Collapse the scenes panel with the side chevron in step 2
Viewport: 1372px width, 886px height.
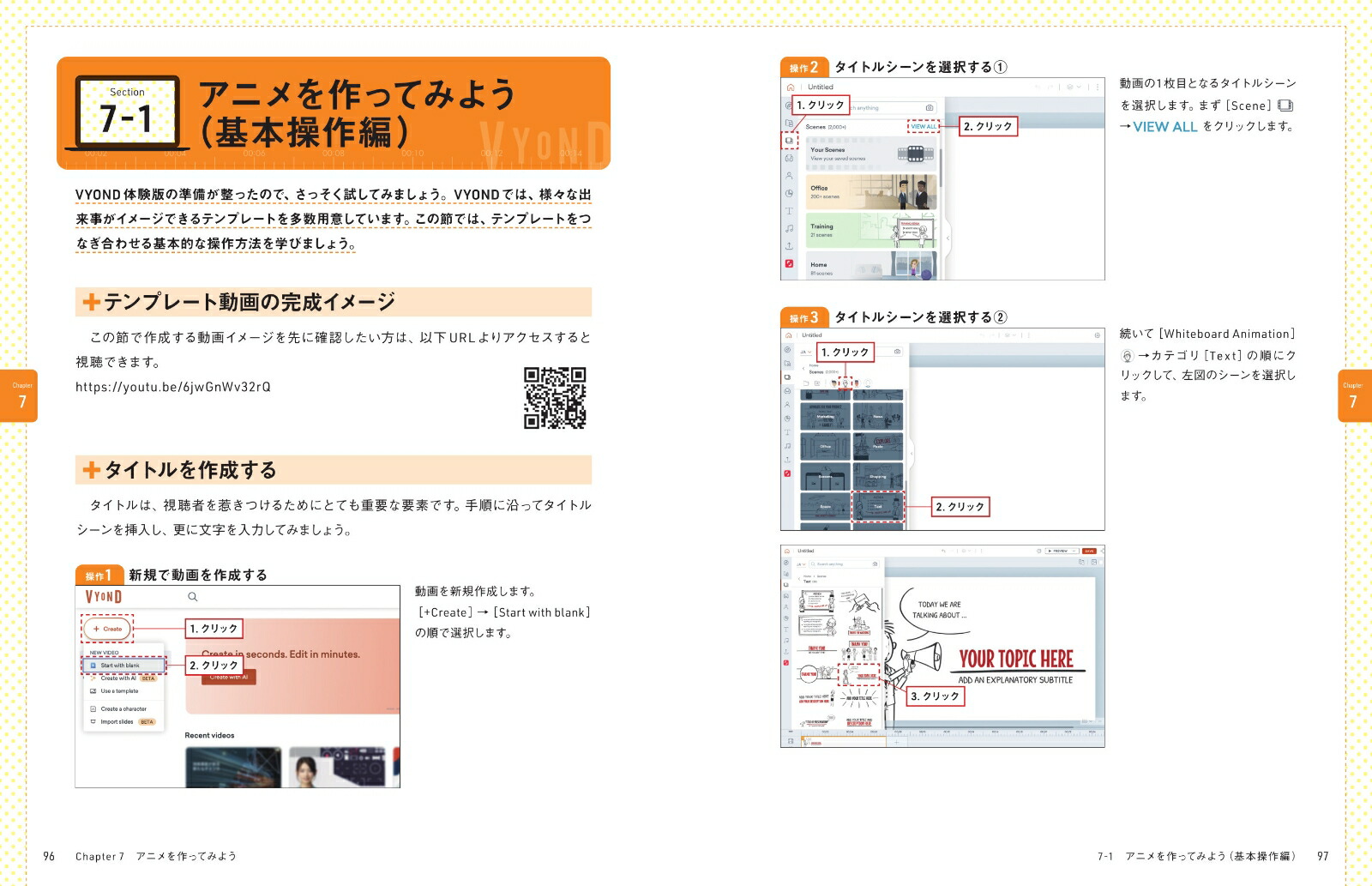(x=948, y=238)
